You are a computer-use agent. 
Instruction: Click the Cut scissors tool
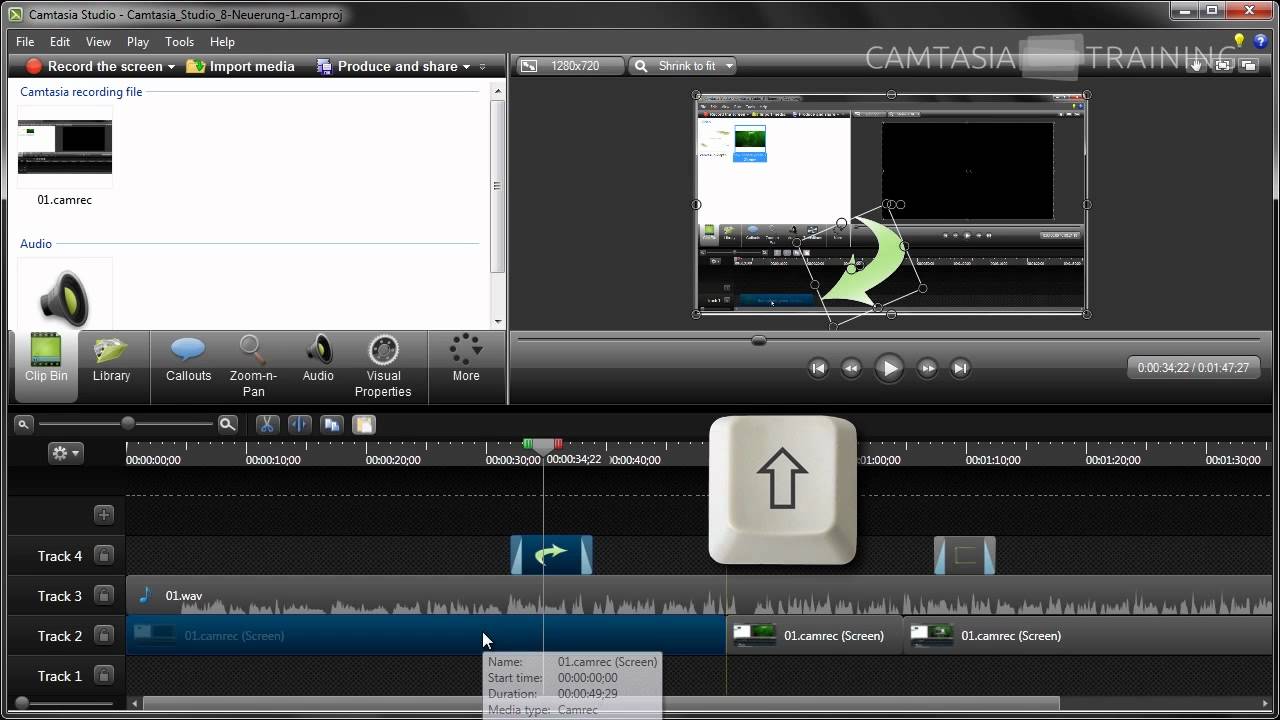(266, 424)
